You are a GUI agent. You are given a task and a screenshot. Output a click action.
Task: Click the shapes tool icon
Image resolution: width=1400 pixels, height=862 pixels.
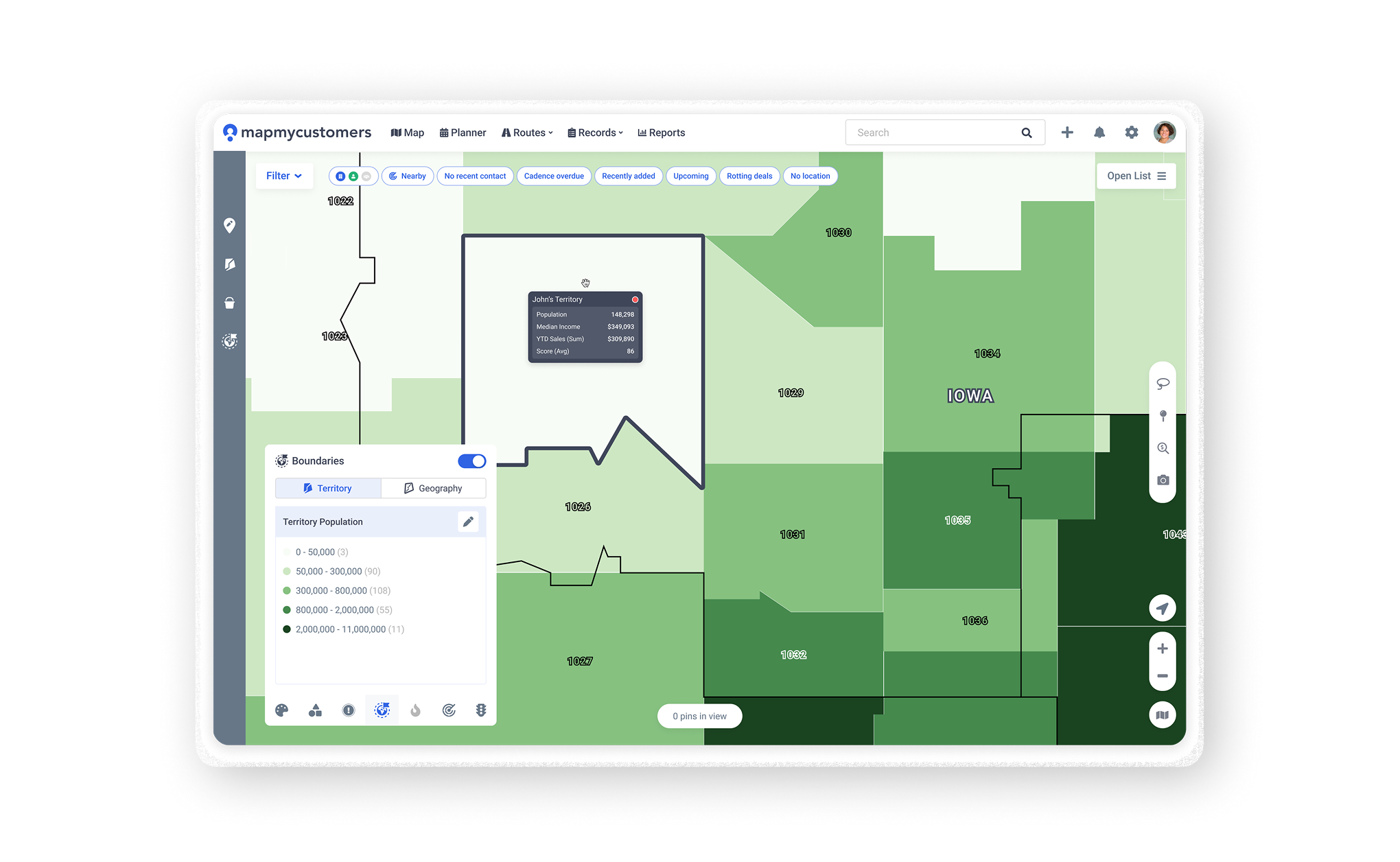tap(315, 710)
